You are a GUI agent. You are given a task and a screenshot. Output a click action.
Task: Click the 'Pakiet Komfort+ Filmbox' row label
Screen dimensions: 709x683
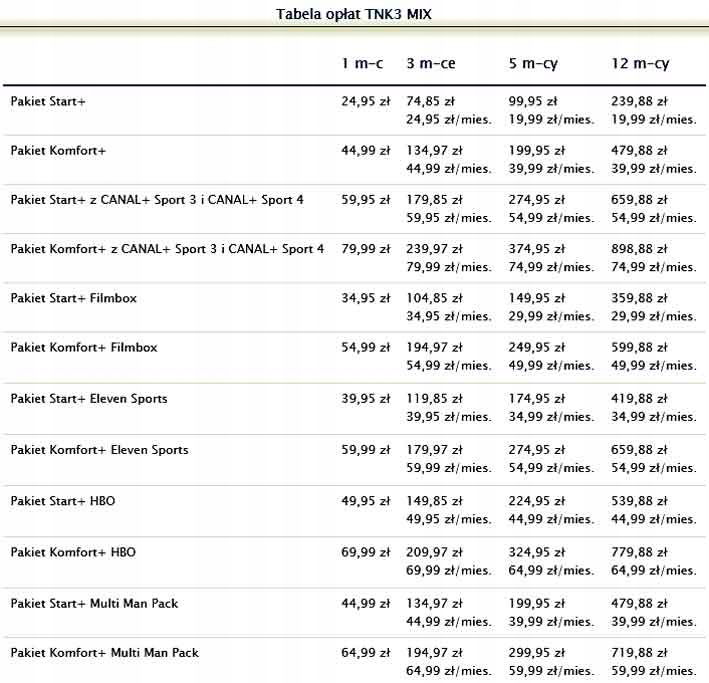[84, 347]
